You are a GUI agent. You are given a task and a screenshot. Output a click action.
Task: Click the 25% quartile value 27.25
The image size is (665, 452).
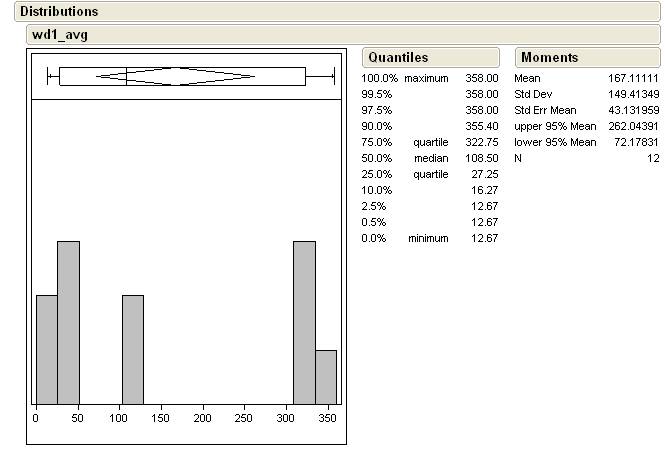[485, 174]
